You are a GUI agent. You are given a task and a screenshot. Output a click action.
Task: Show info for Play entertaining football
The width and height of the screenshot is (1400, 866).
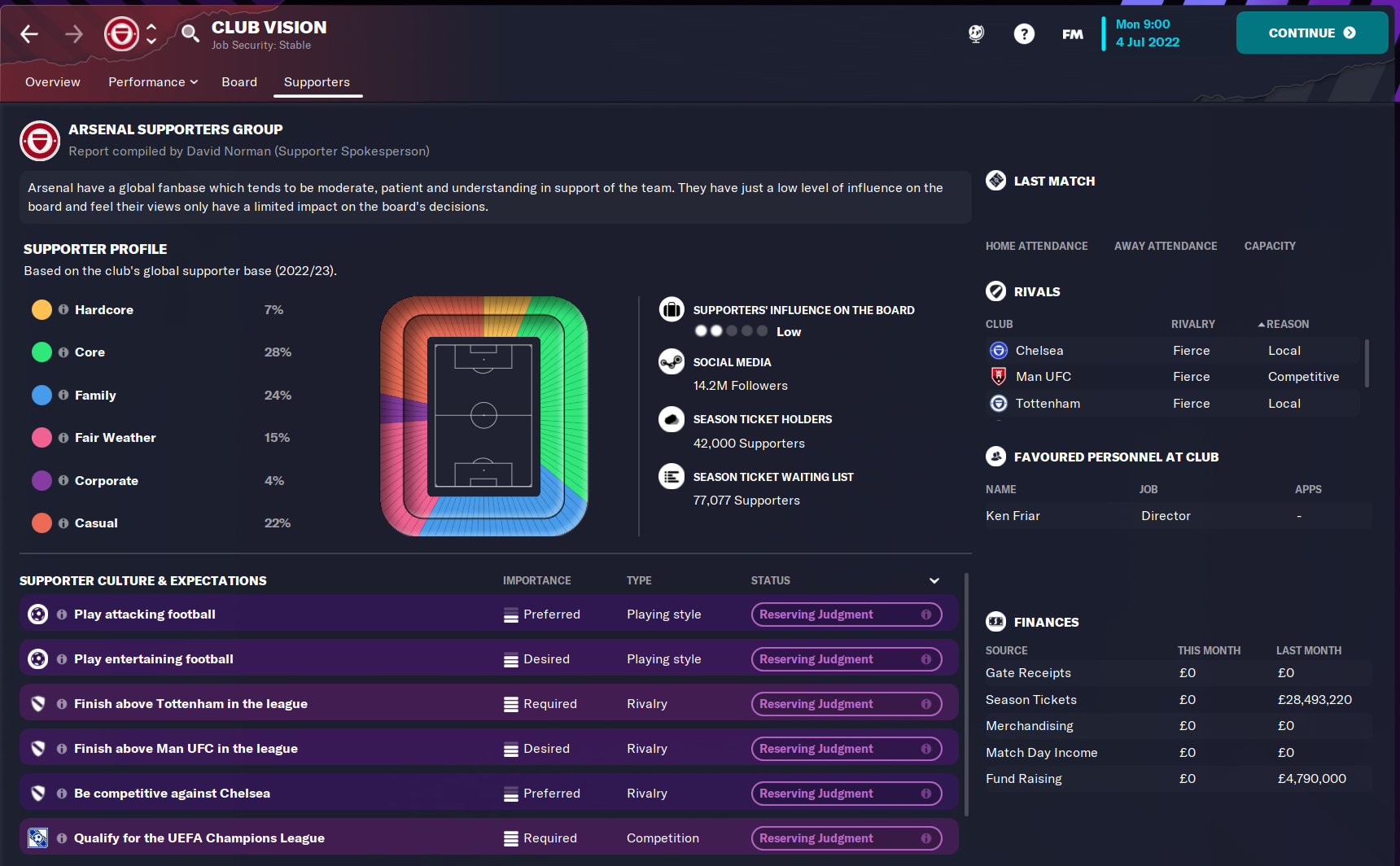tap(62, 659)
